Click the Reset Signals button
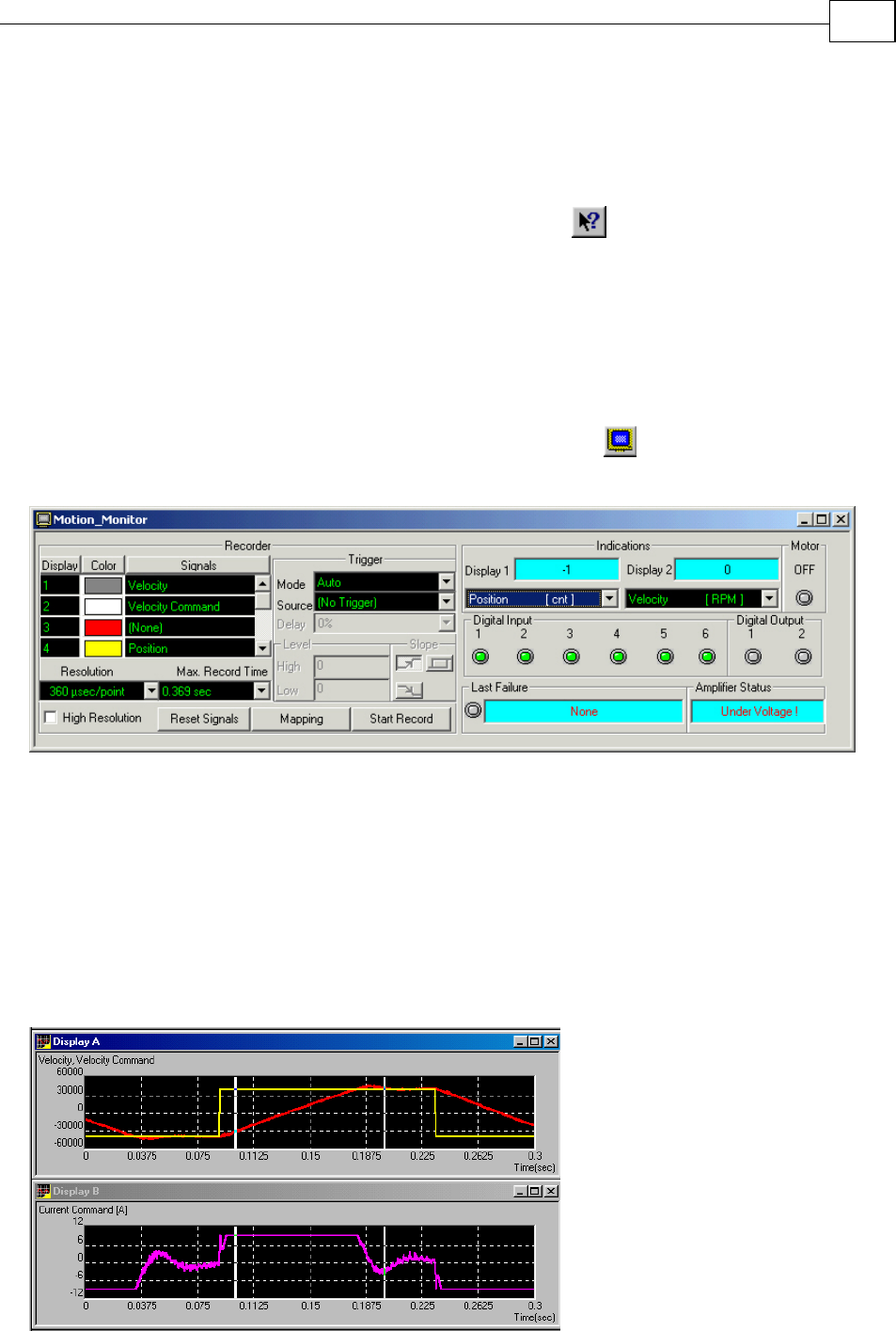Image resolution: width=896 pixels, height=1331 pixels. [x=204, y=719]
